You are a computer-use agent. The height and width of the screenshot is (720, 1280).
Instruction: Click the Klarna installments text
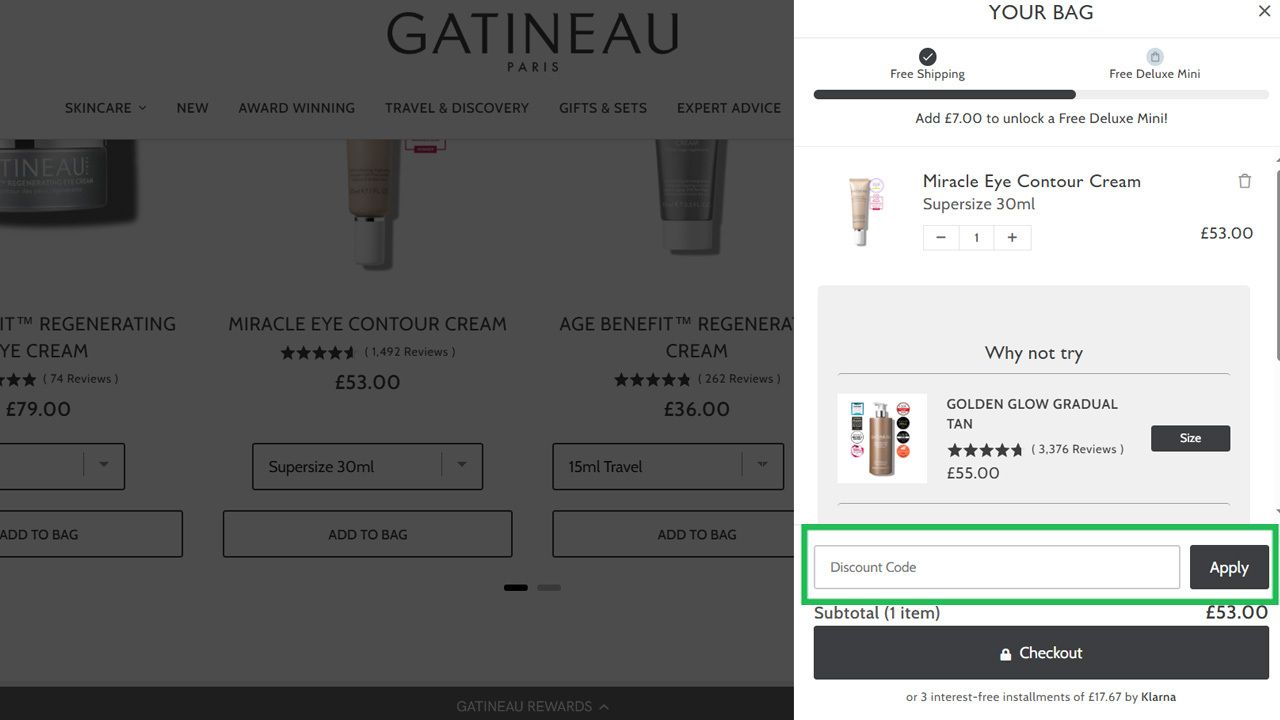point(1041,697)
